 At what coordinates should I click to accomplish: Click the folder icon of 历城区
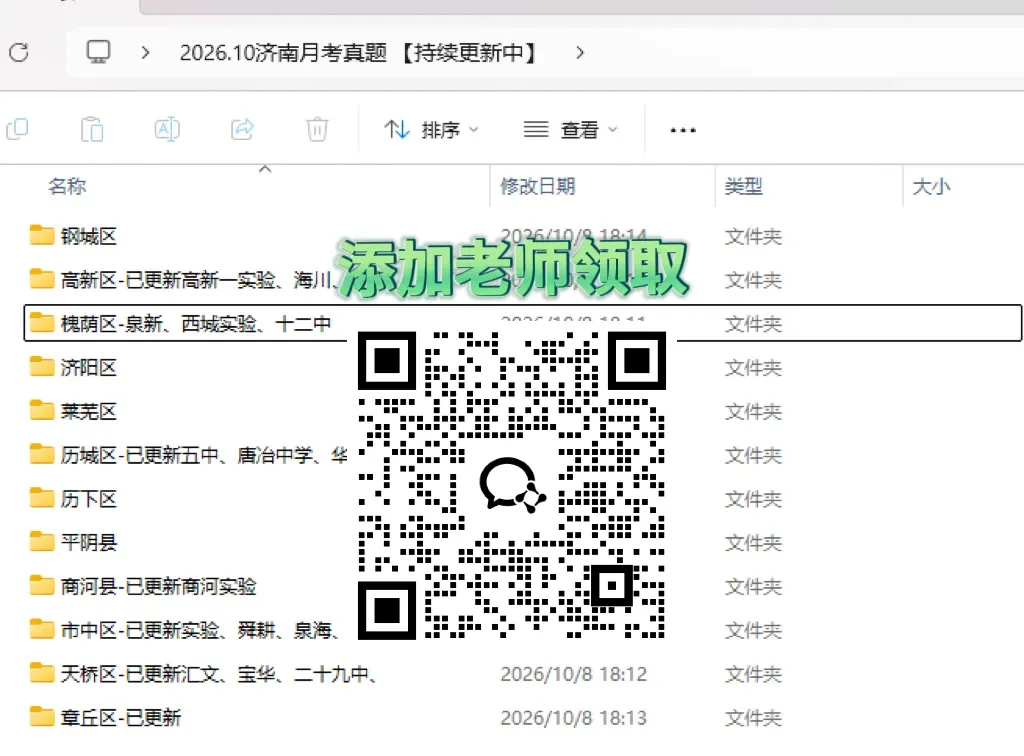pos(42,454)
